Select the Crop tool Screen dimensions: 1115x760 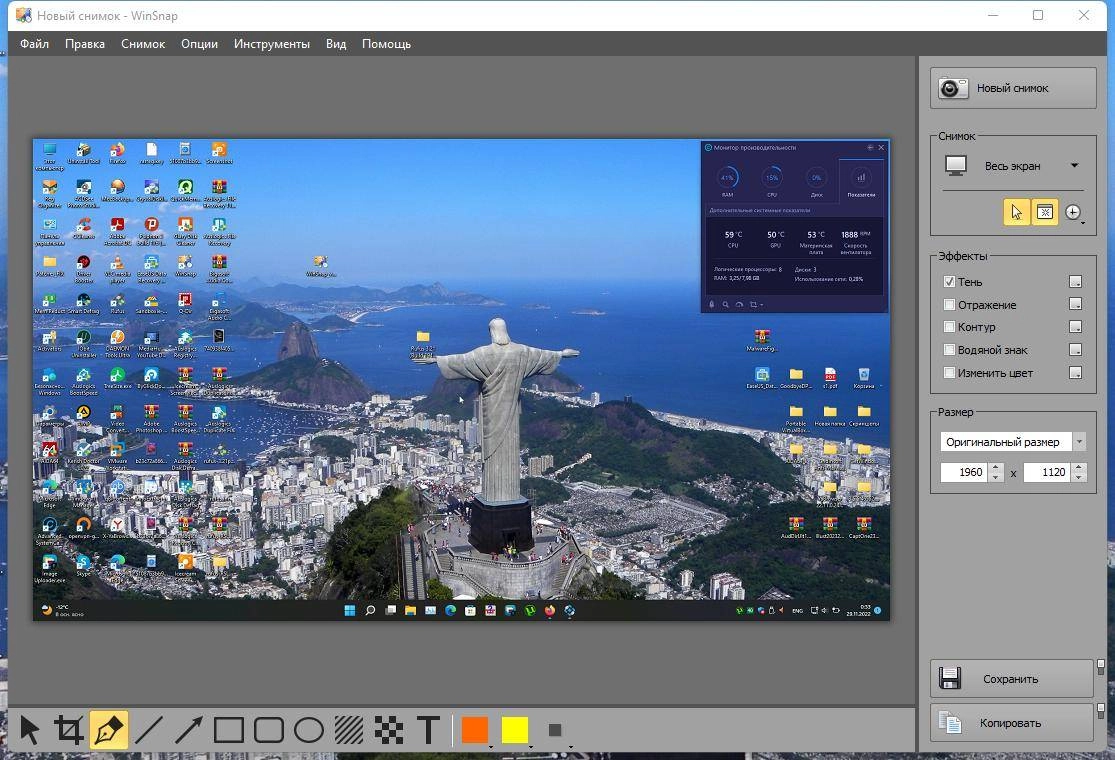tap(69, 730)
